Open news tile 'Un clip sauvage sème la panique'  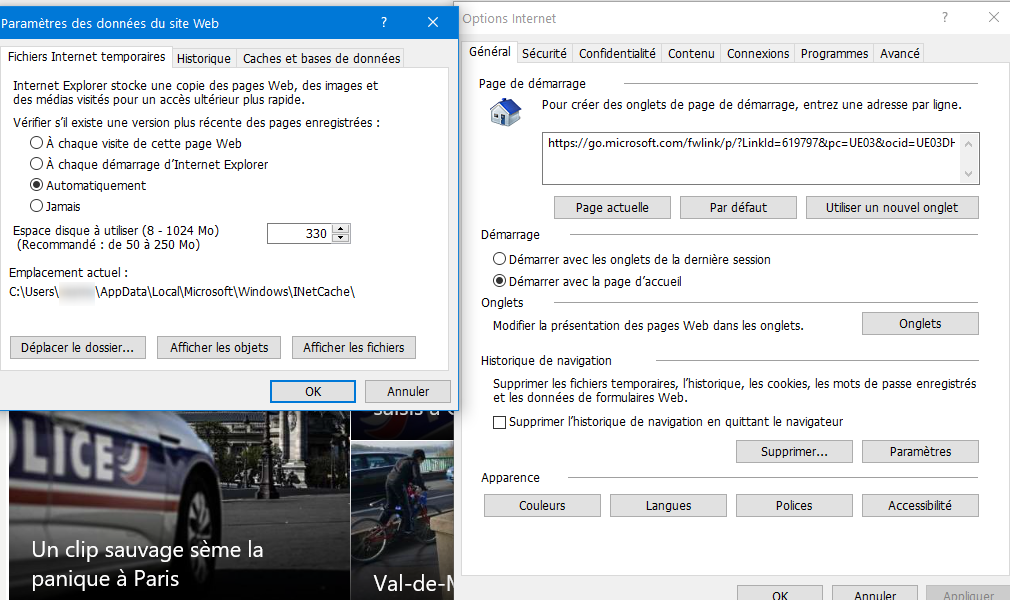click(178, 506)
